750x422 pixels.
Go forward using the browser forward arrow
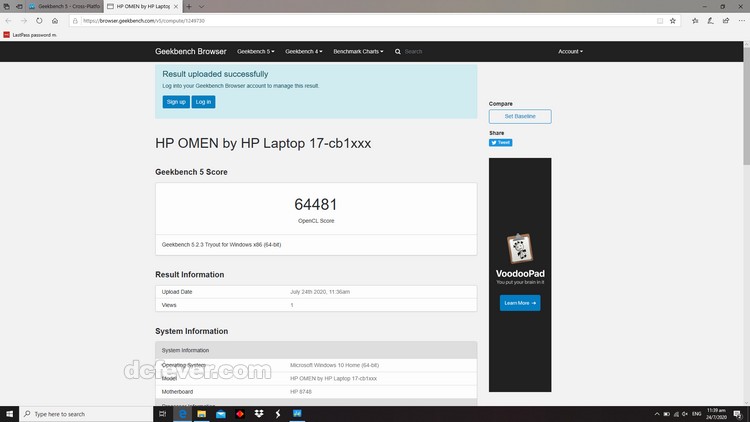[x=24, y=21]
